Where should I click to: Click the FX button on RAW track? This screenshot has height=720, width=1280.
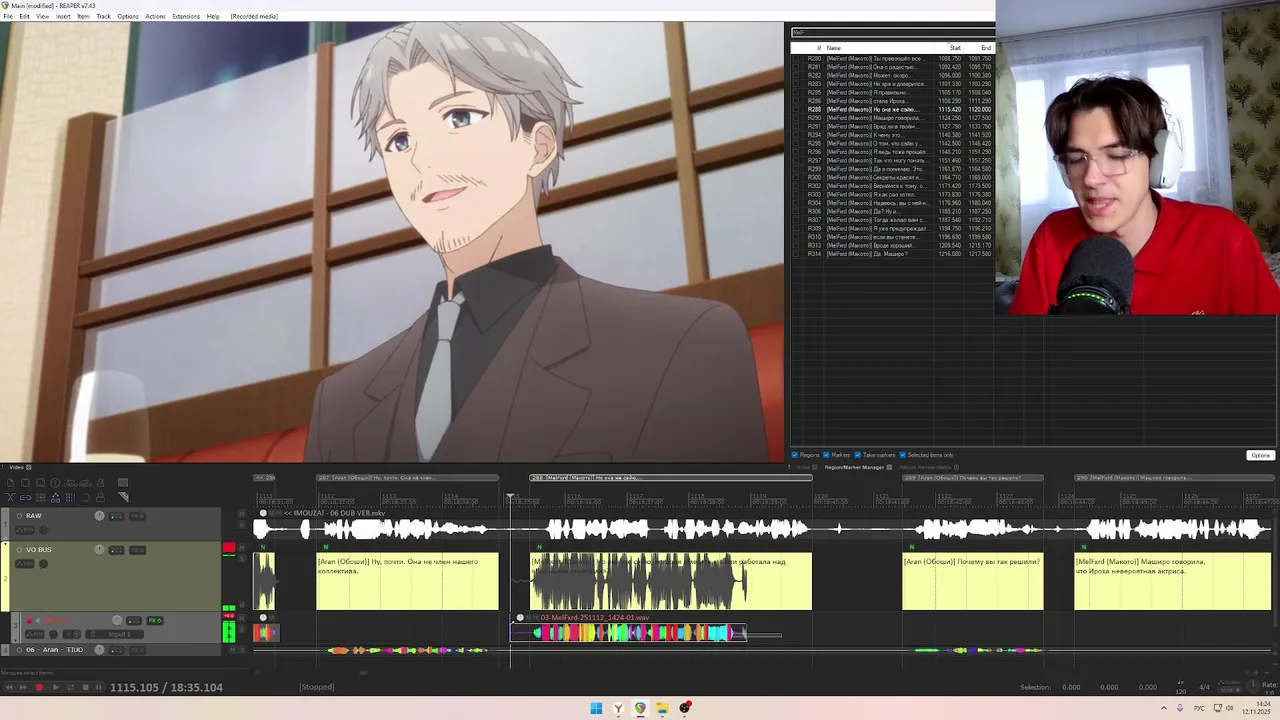click(x=138, y=516)
